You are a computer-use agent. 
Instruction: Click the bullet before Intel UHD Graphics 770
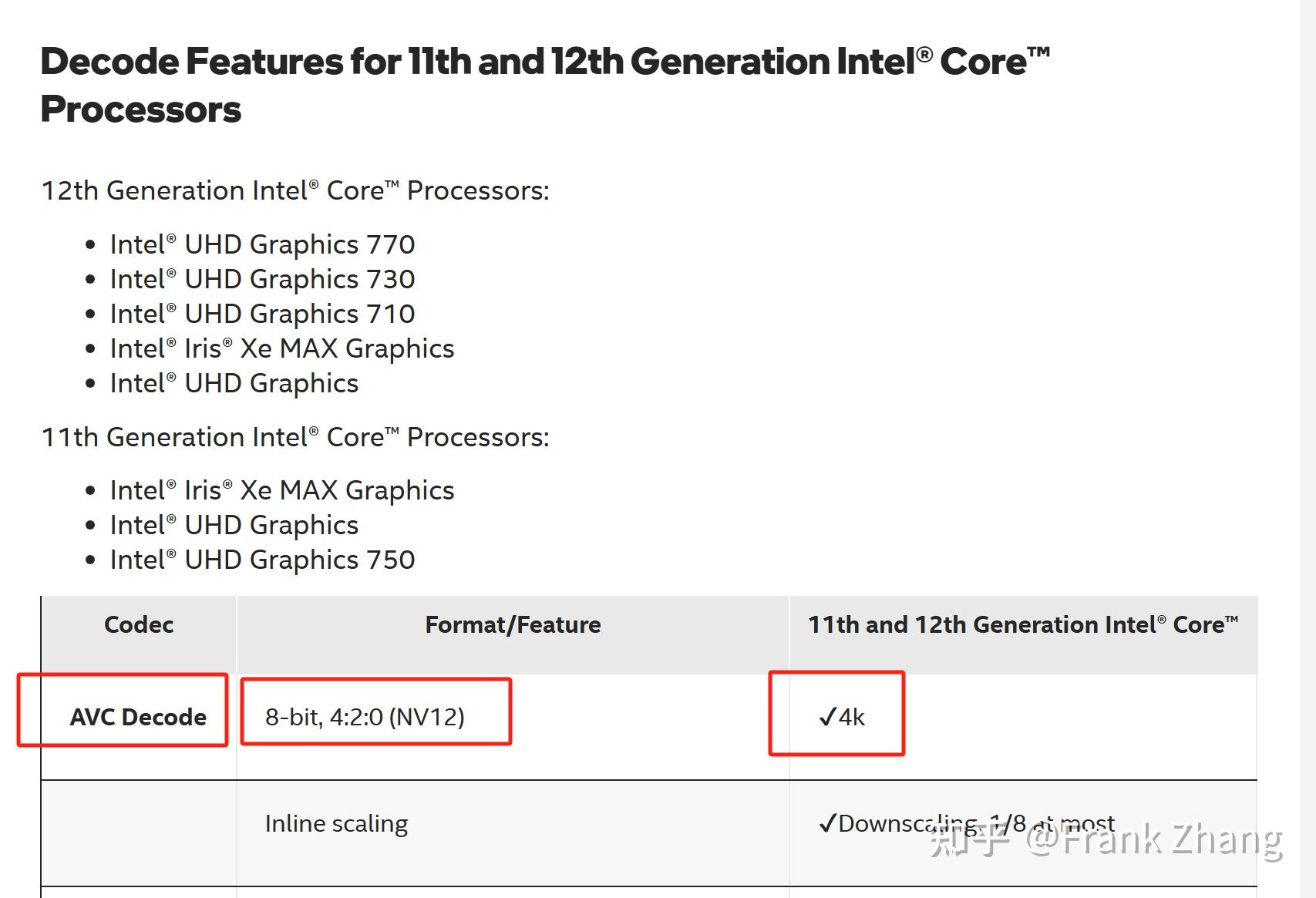tap(91, 245)
